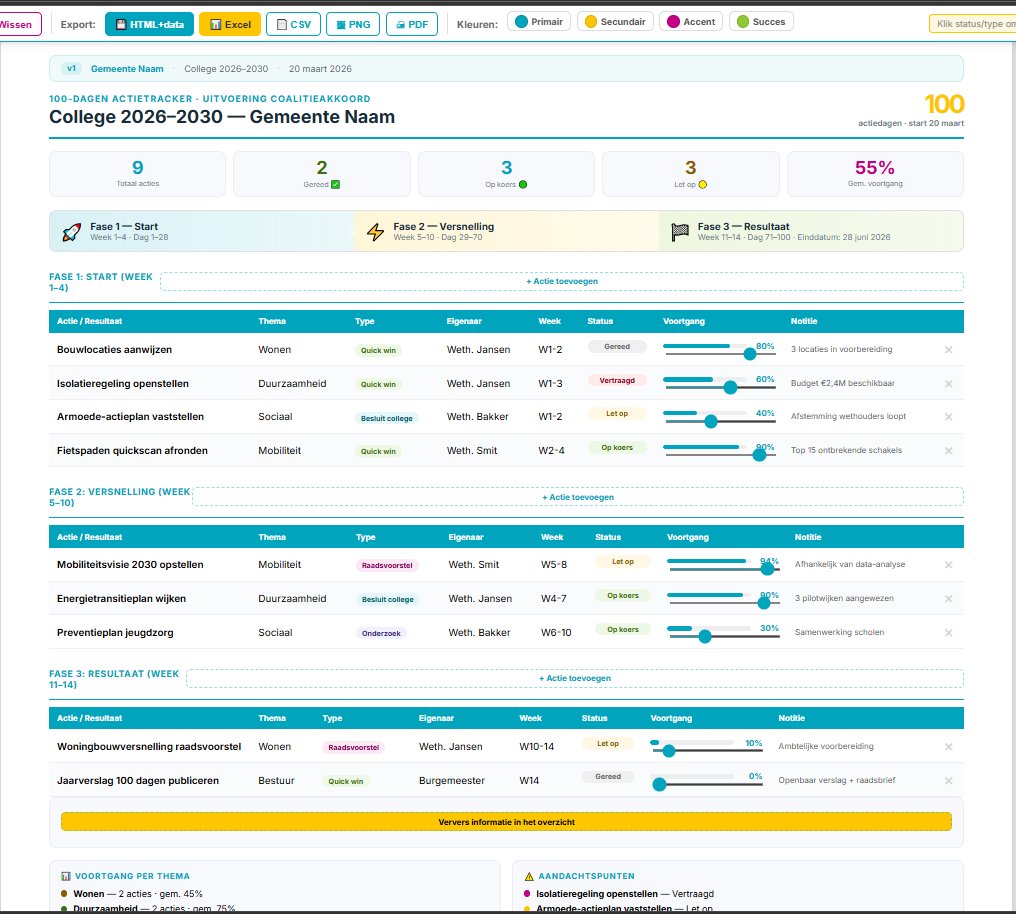Image resolution: width=1016 pixels, height=914 pixels.
Task: Export the data as CSV
Action: click(293, 23)
